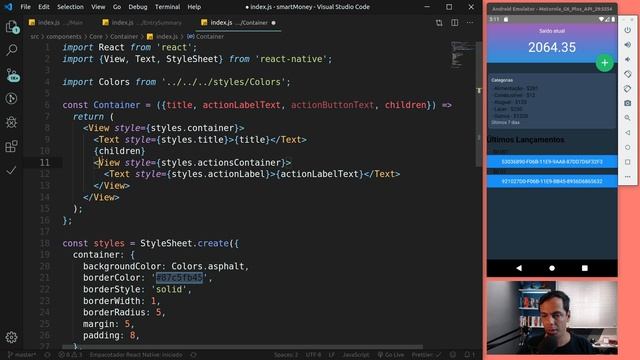This screenshot has height=360, width=640.
Task: Tap the Android back button in the navigation bar
Action: [x=519, y=268]
